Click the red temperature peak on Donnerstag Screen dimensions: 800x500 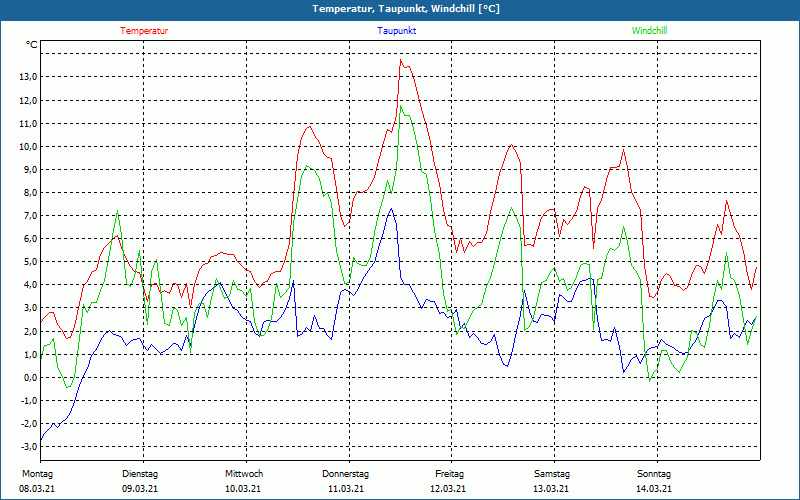pos(401,60)
